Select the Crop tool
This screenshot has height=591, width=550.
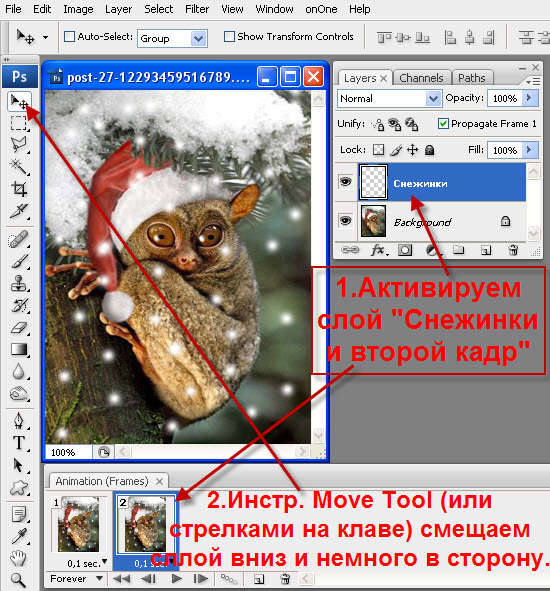pyautogui.click(x=19, y=188)
